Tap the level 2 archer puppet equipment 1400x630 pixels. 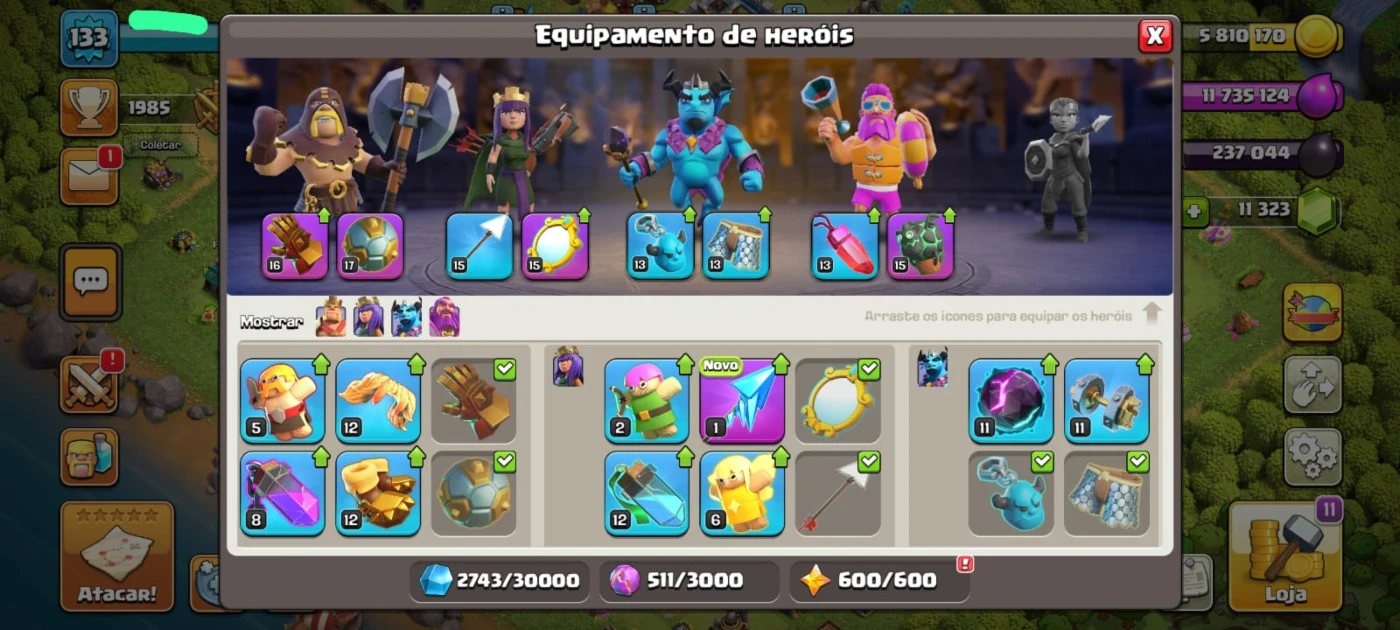click(647, 401)
